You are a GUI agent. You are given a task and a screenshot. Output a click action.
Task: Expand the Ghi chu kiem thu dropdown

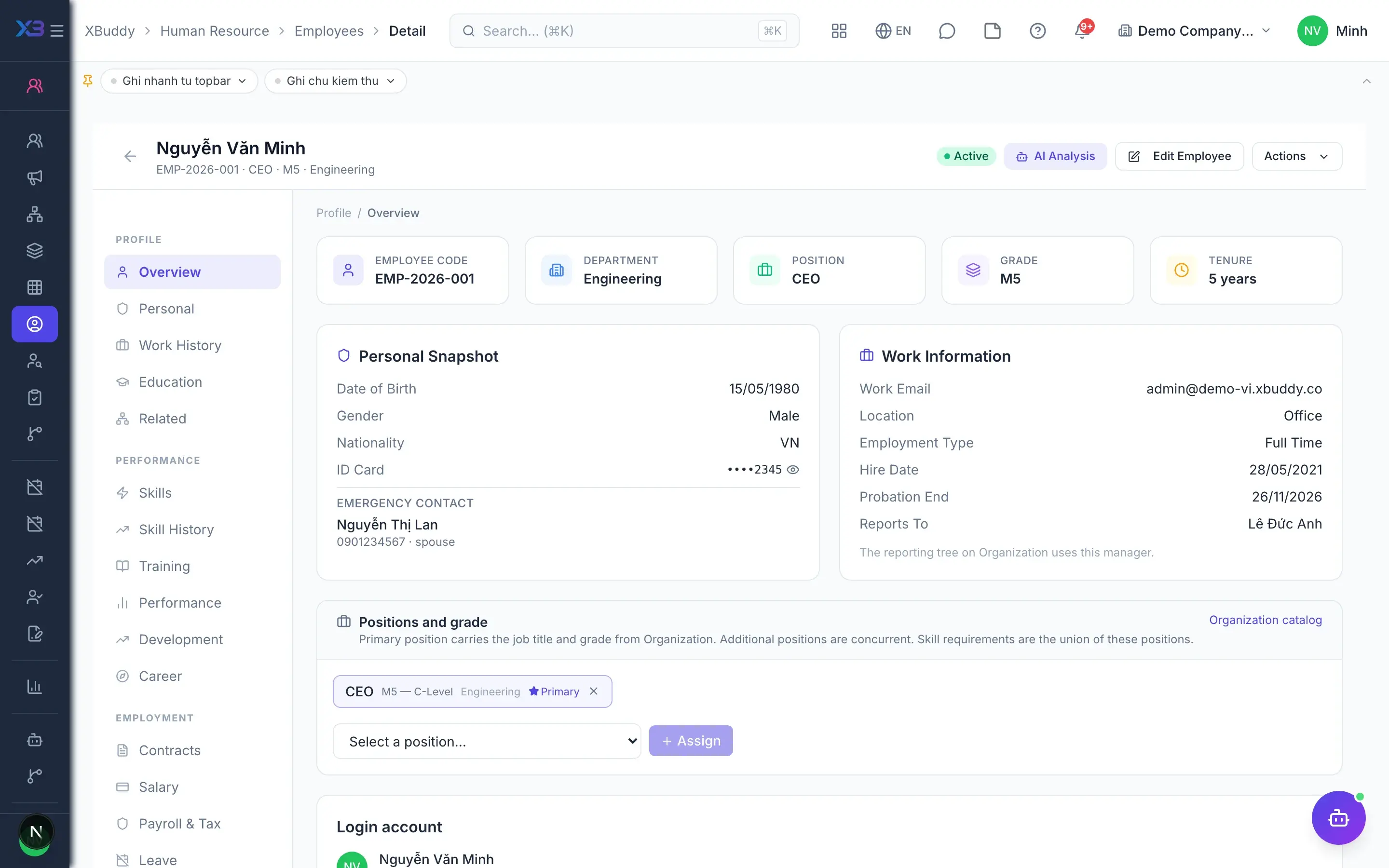[x=335, y=81]
